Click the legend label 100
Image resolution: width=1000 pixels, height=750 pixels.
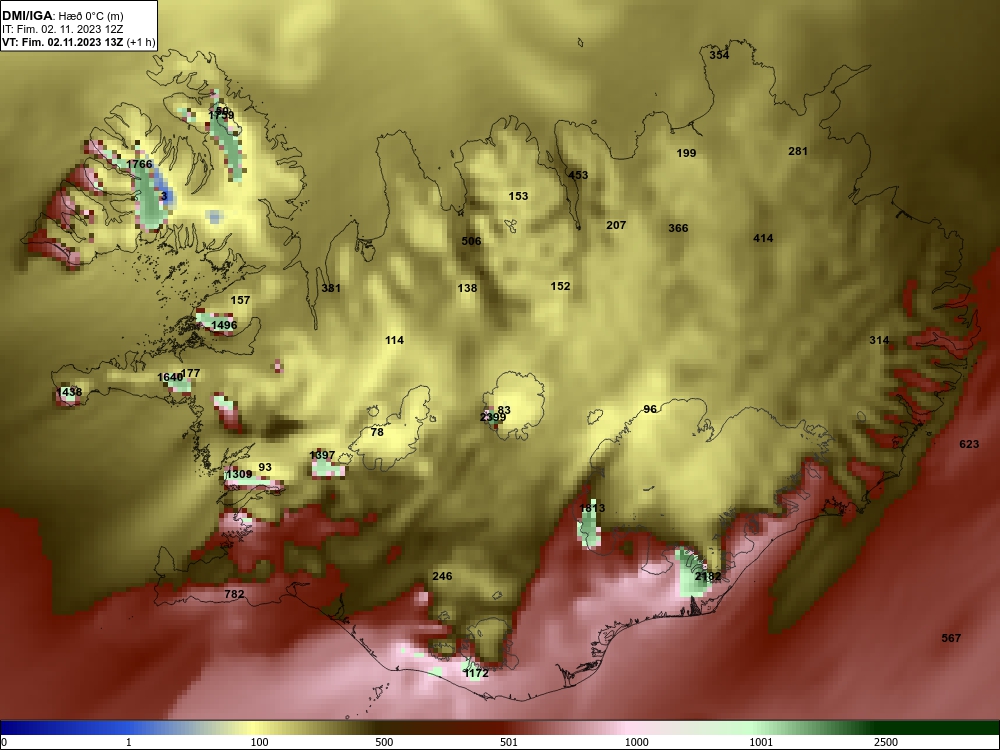coord(259,742)
